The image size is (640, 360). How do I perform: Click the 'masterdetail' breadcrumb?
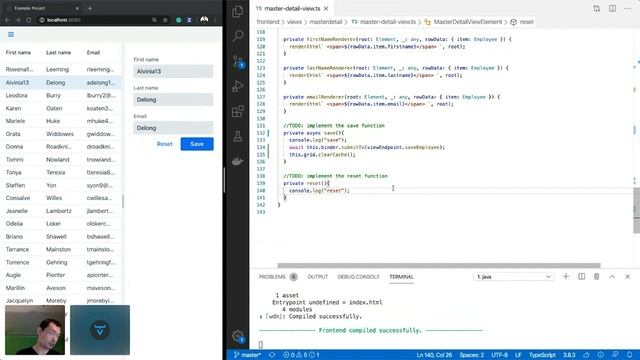click(325, 22)
